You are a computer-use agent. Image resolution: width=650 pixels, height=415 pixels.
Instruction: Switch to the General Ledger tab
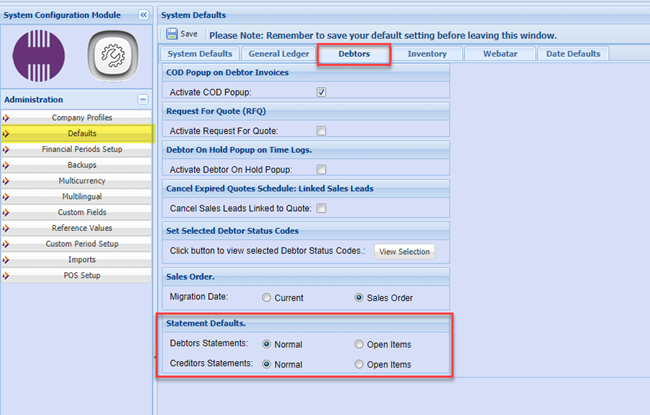[277, 54]
